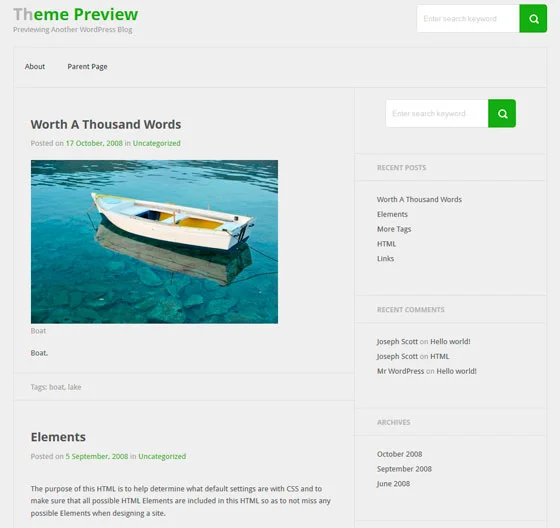Open the Parent Page menu item
Screen dimensions: 560x528
[x=88, y=67]
